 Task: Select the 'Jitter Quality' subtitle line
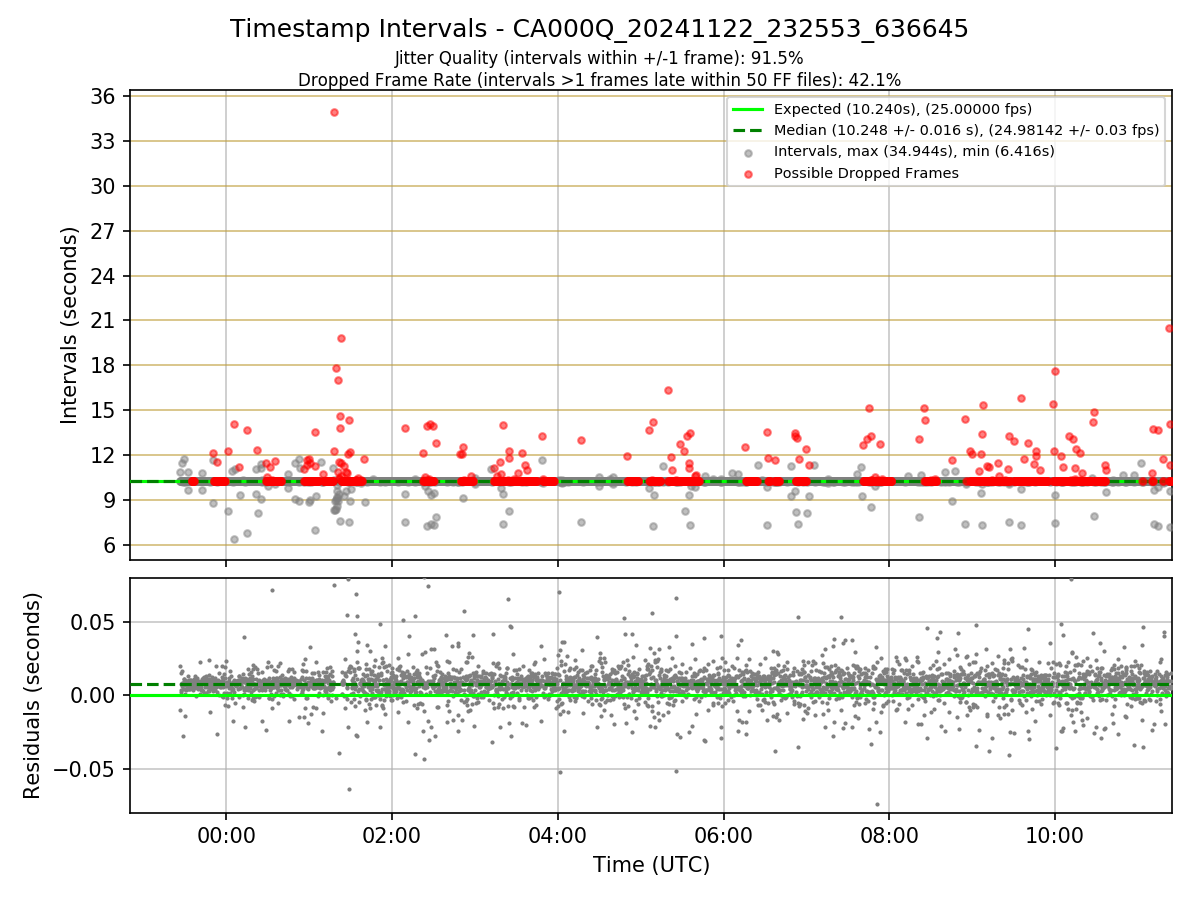pyautogui.click(x=599, y=58)
